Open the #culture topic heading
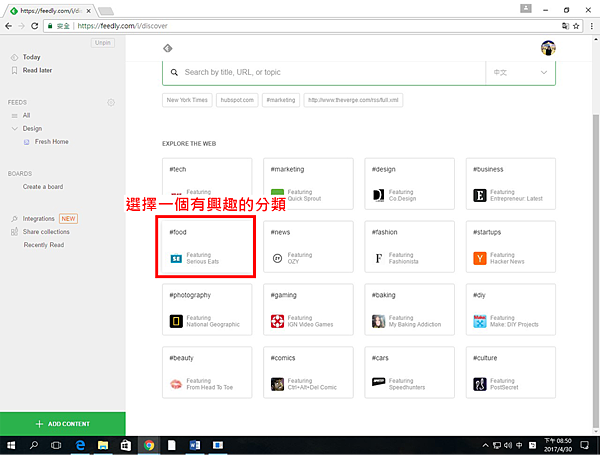600x458 pixels. click(x=485, y=358)
